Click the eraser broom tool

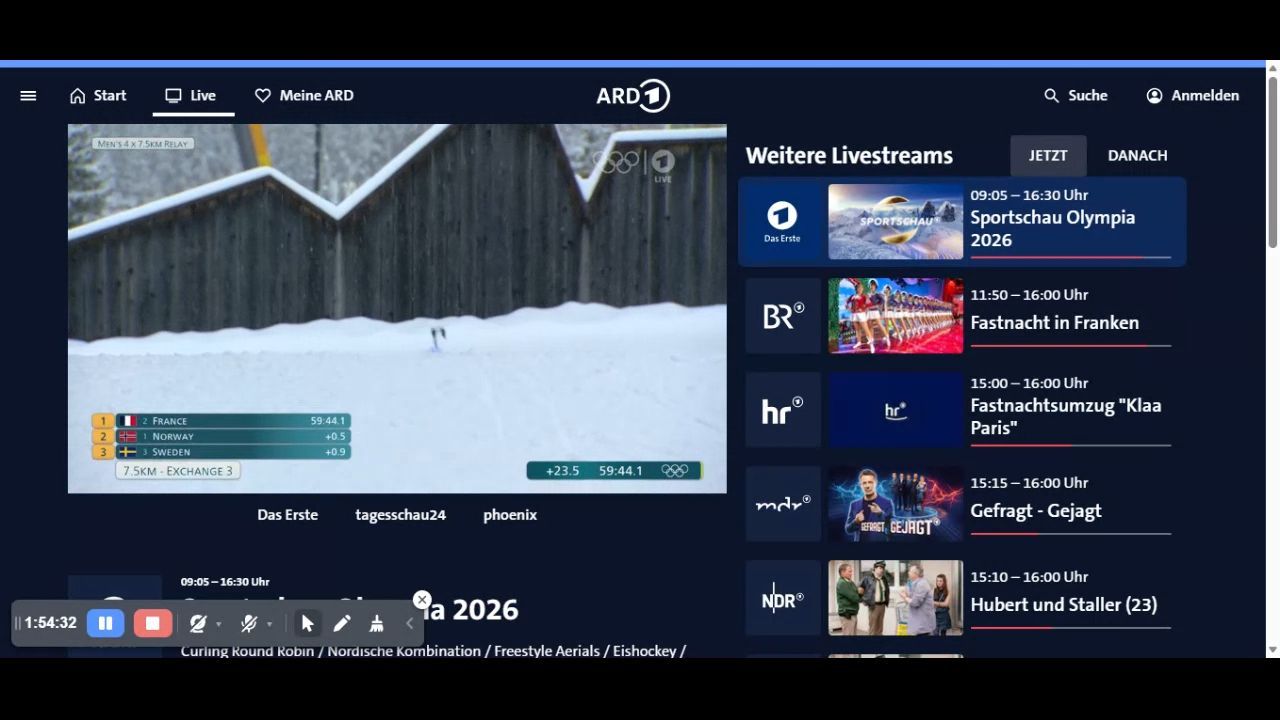[376, 623]
